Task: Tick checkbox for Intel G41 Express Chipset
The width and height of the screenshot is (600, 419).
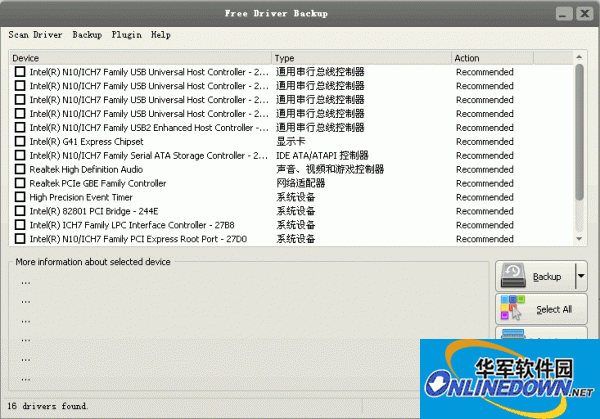Action: 20,141
